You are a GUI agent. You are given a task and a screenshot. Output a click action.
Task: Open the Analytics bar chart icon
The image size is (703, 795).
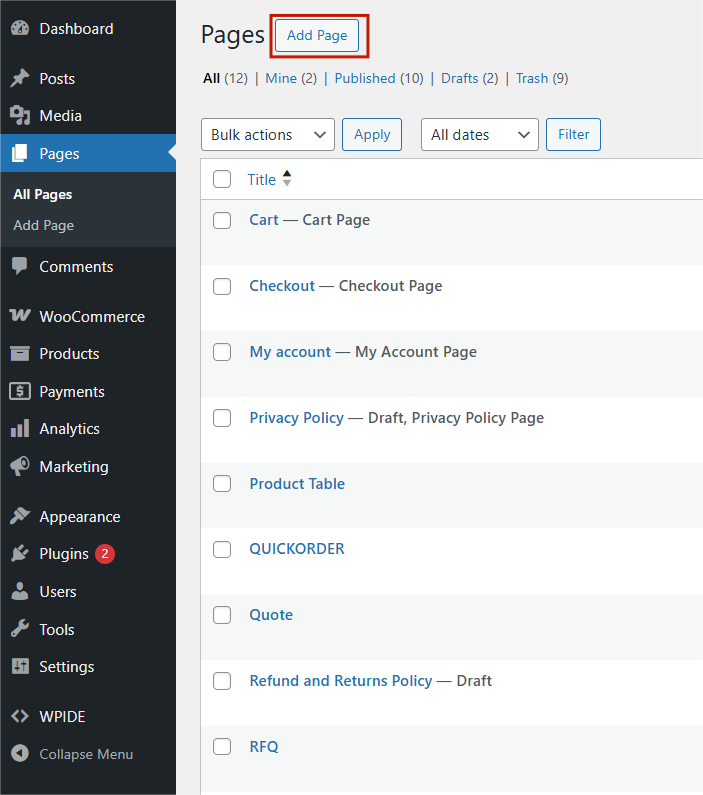click(x=20, y=428)
